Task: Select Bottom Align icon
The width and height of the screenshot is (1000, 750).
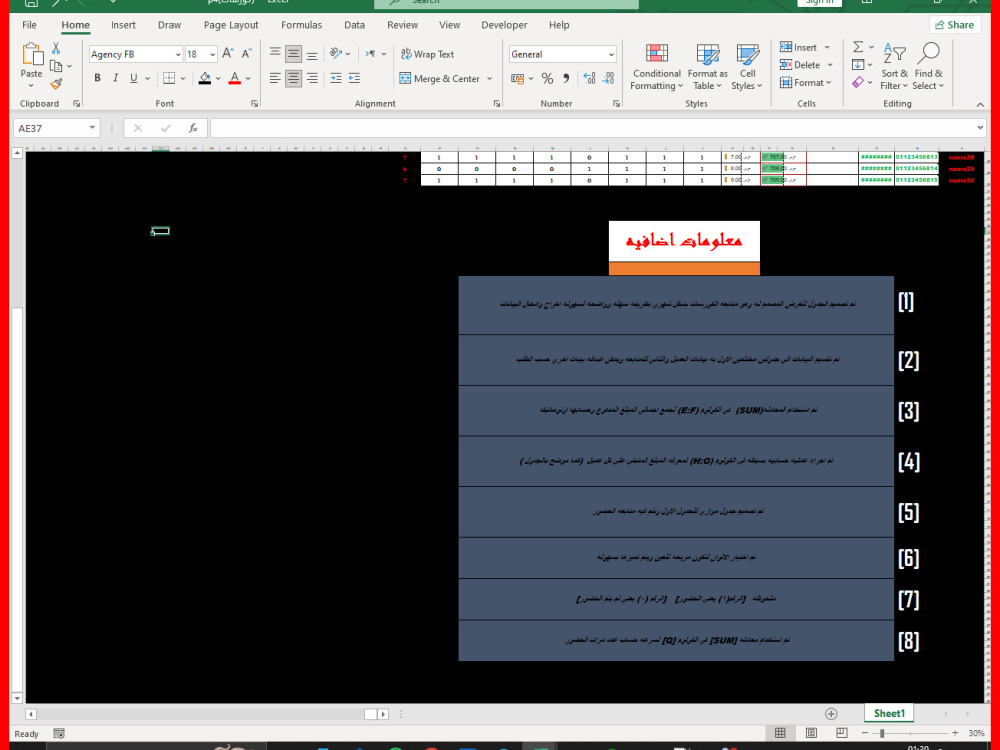Action: click(x=312, y=54)
